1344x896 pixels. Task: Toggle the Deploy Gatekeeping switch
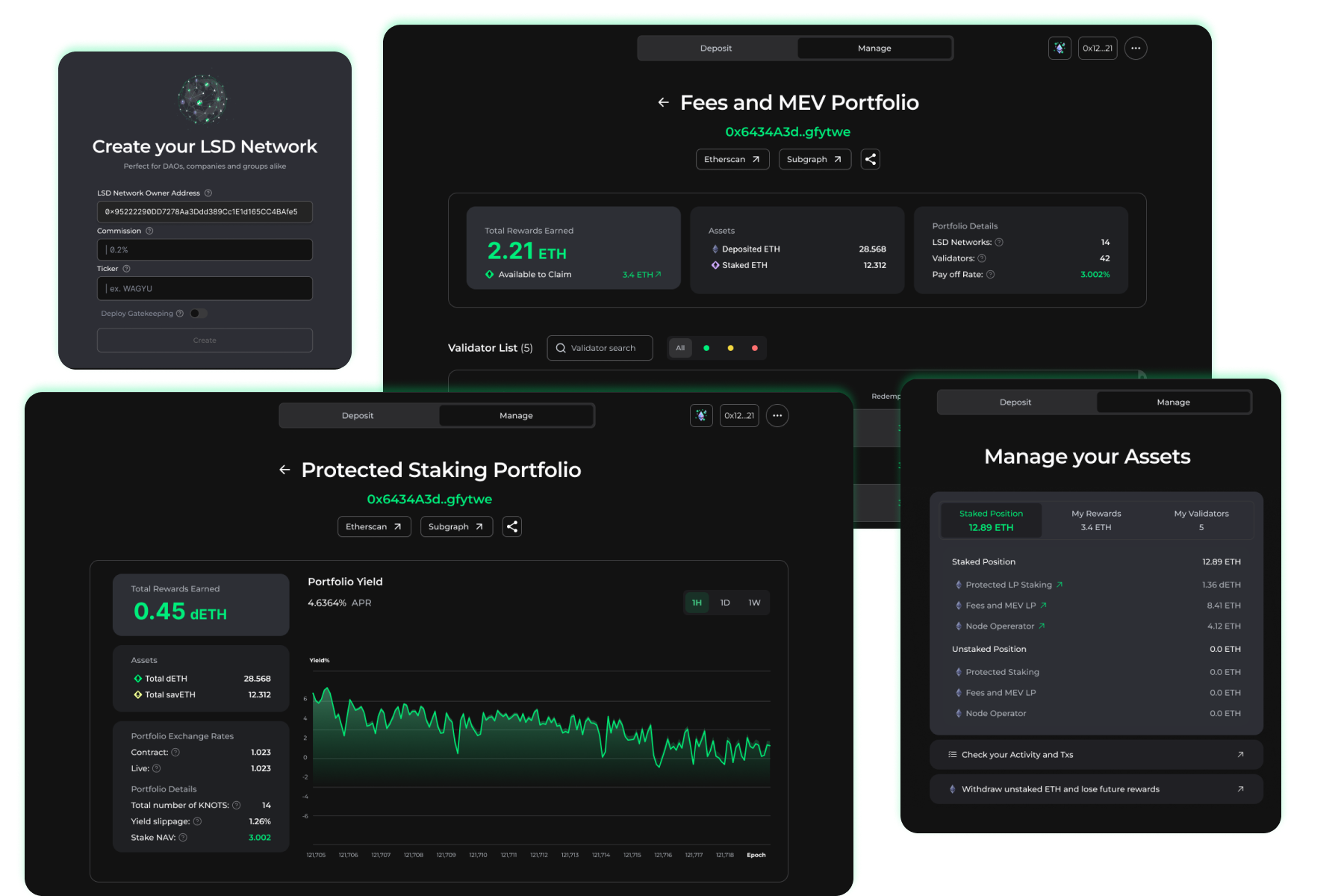point(199,314)
